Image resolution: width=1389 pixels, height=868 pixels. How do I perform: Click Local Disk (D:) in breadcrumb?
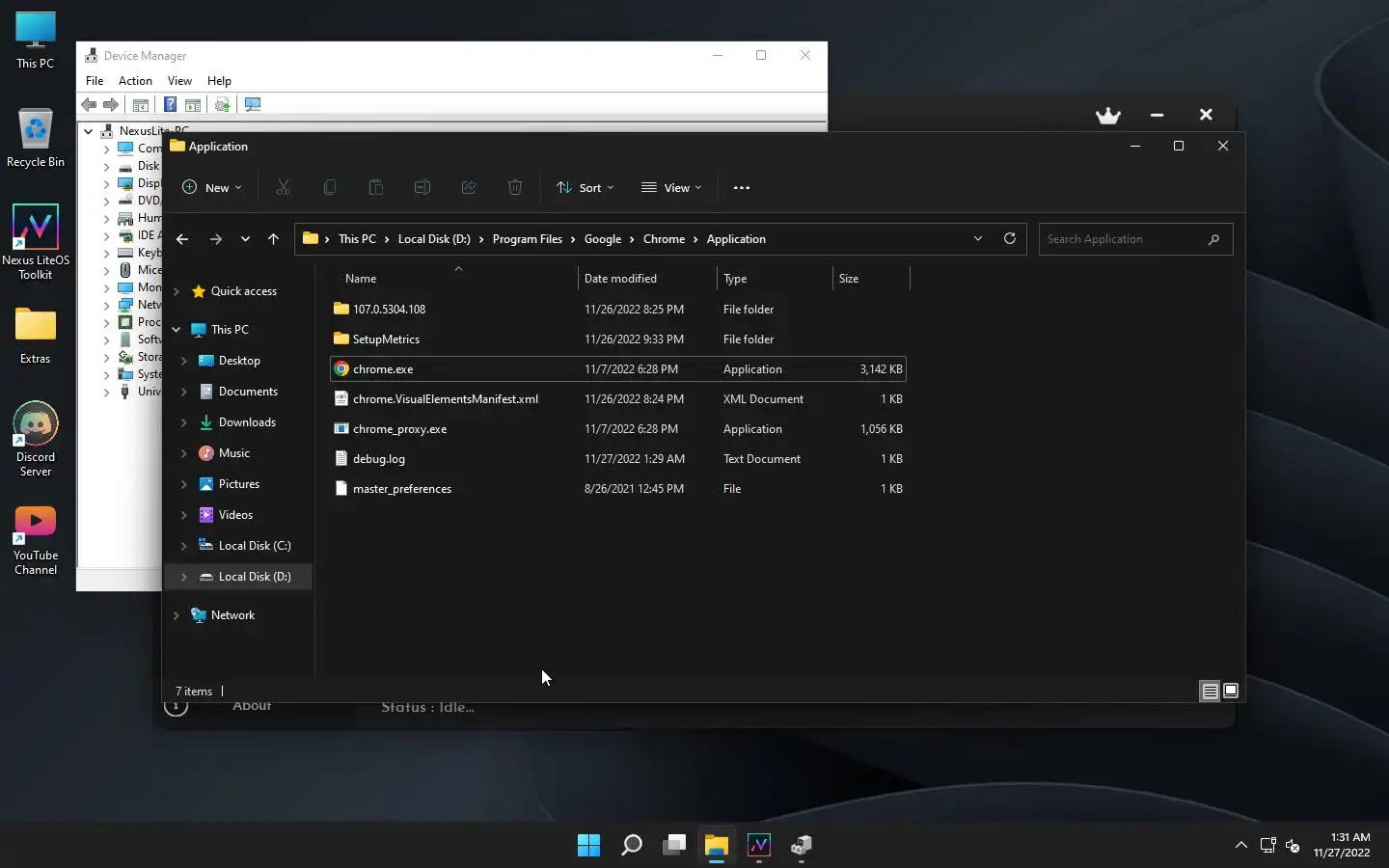(434, 239)
